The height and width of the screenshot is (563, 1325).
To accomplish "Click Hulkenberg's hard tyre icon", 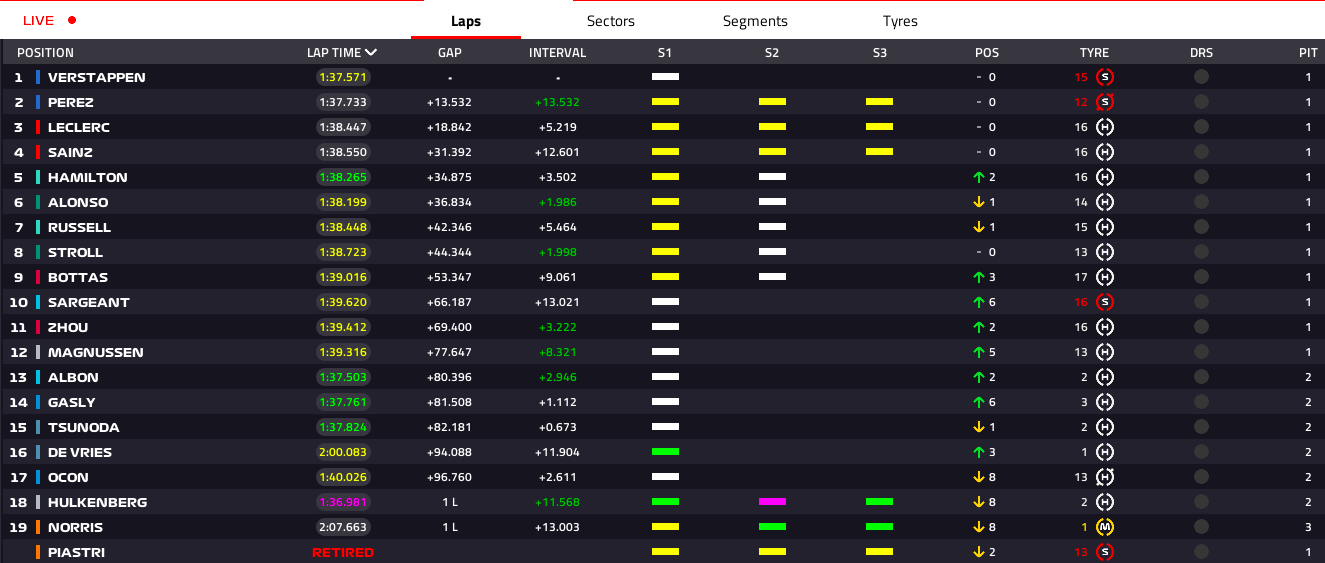I will pyautogui.click(x=1105, y=502).
